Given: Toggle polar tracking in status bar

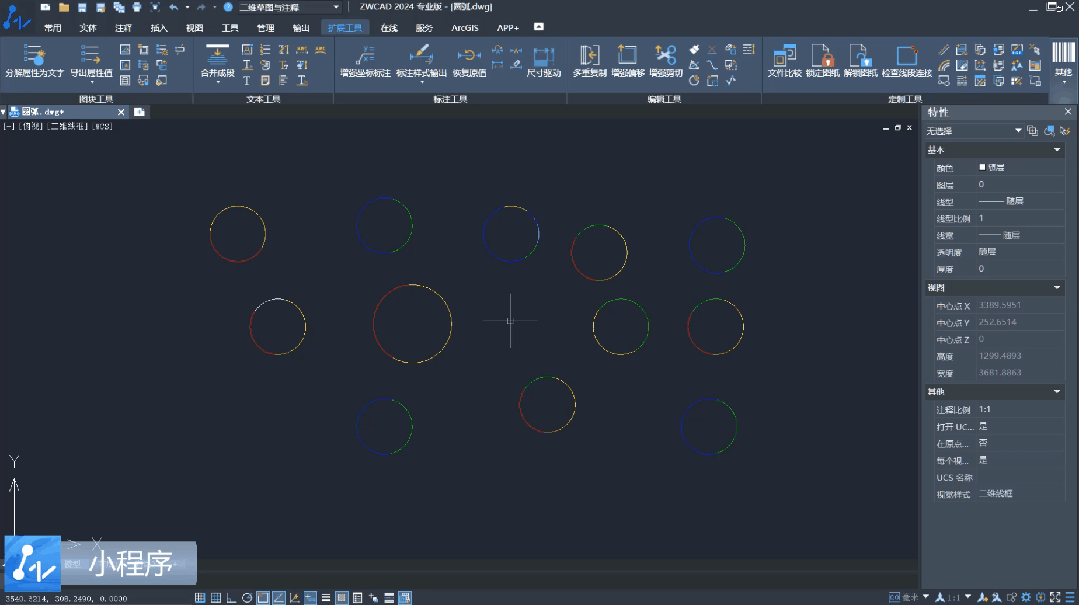Looking at the screenshot, I should [x=247, y=598].
